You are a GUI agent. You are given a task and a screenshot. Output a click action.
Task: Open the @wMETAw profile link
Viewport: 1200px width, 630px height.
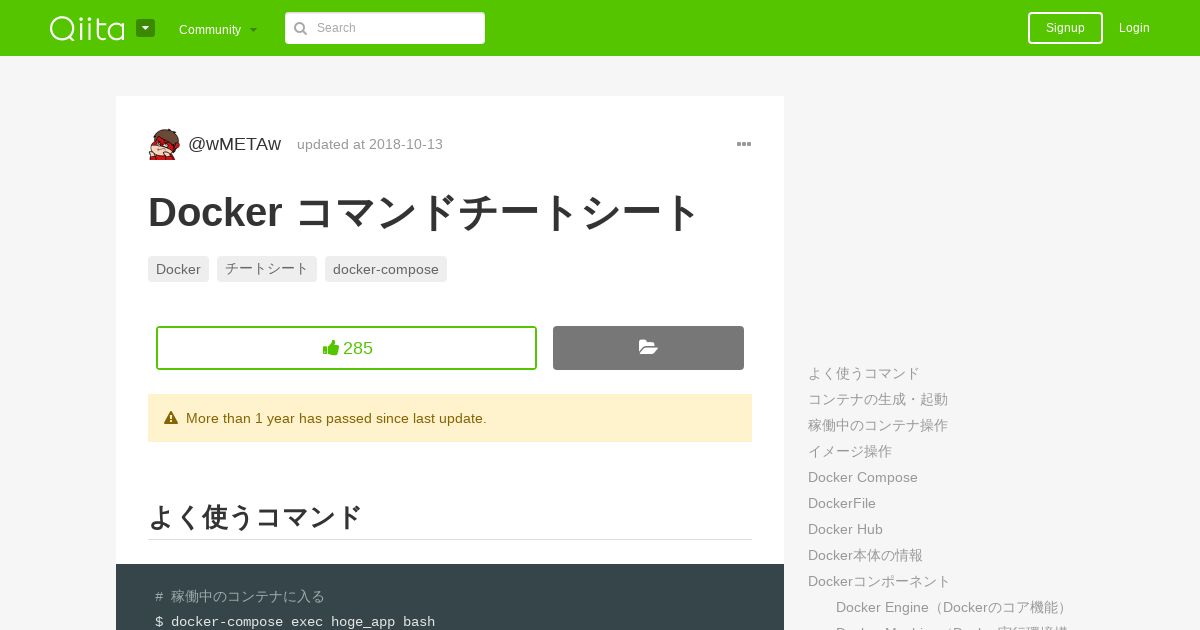coord(234,144)
